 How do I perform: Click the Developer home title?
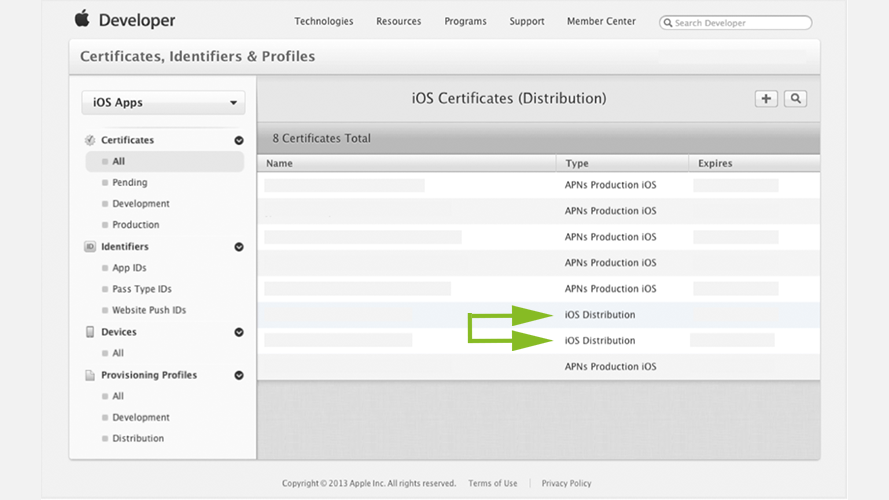click(x=137, y=20)
